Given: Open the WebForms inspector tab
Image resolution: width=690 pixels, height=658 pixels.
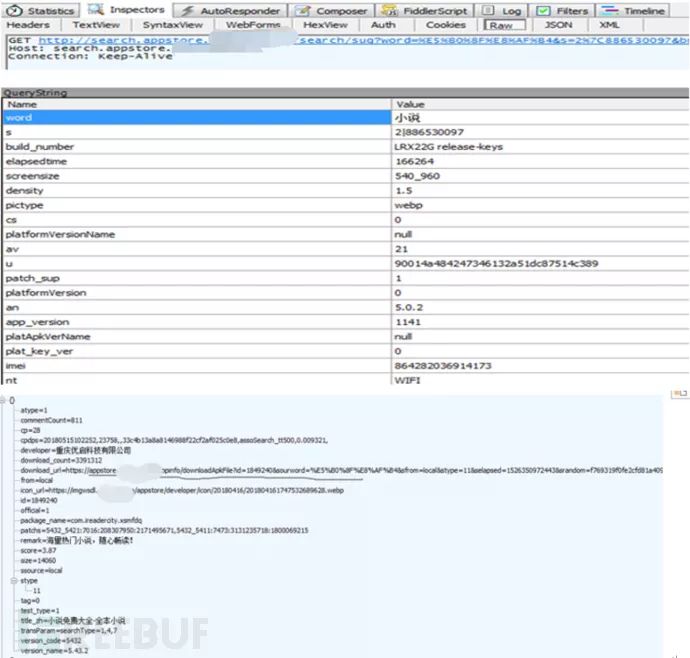Looking at the screenshot, I should pos(253,25).
